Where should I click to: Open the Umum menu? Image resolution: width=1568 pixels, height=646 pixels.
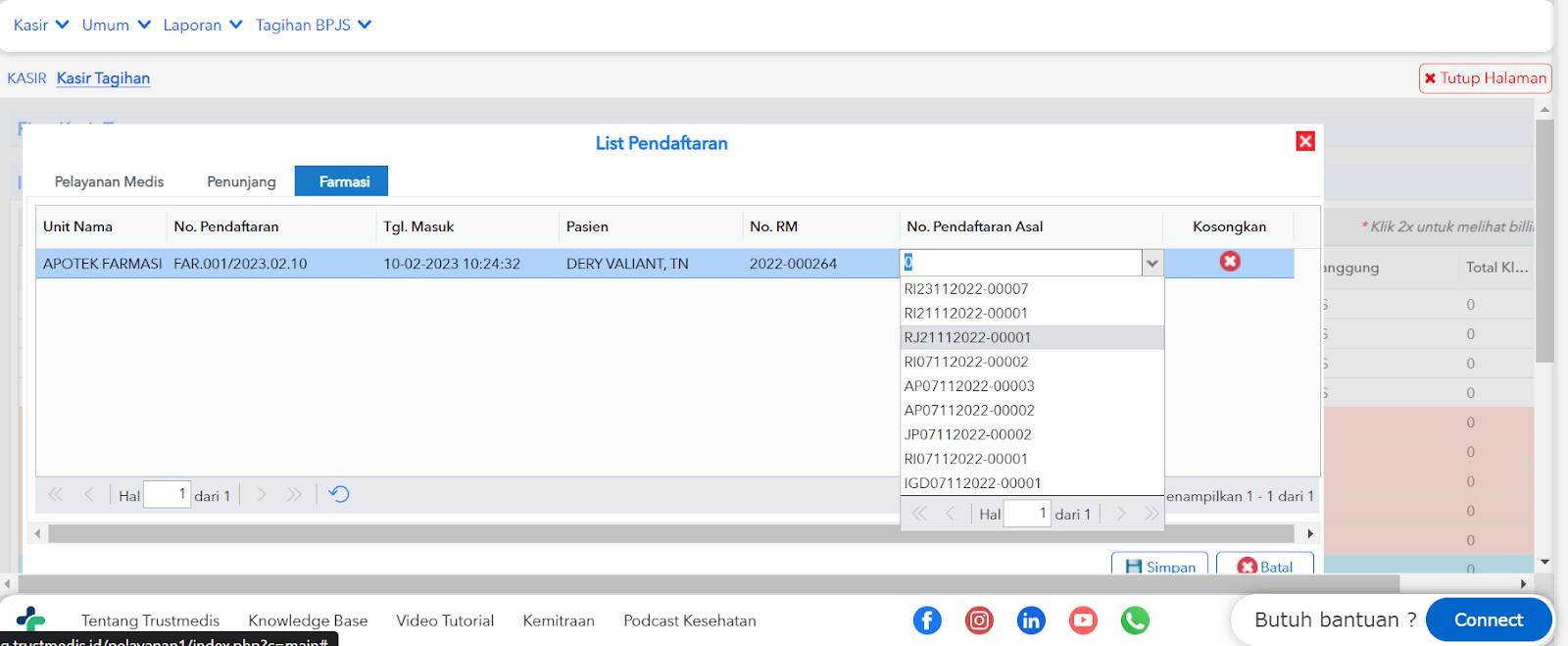[x=117, y=25]
